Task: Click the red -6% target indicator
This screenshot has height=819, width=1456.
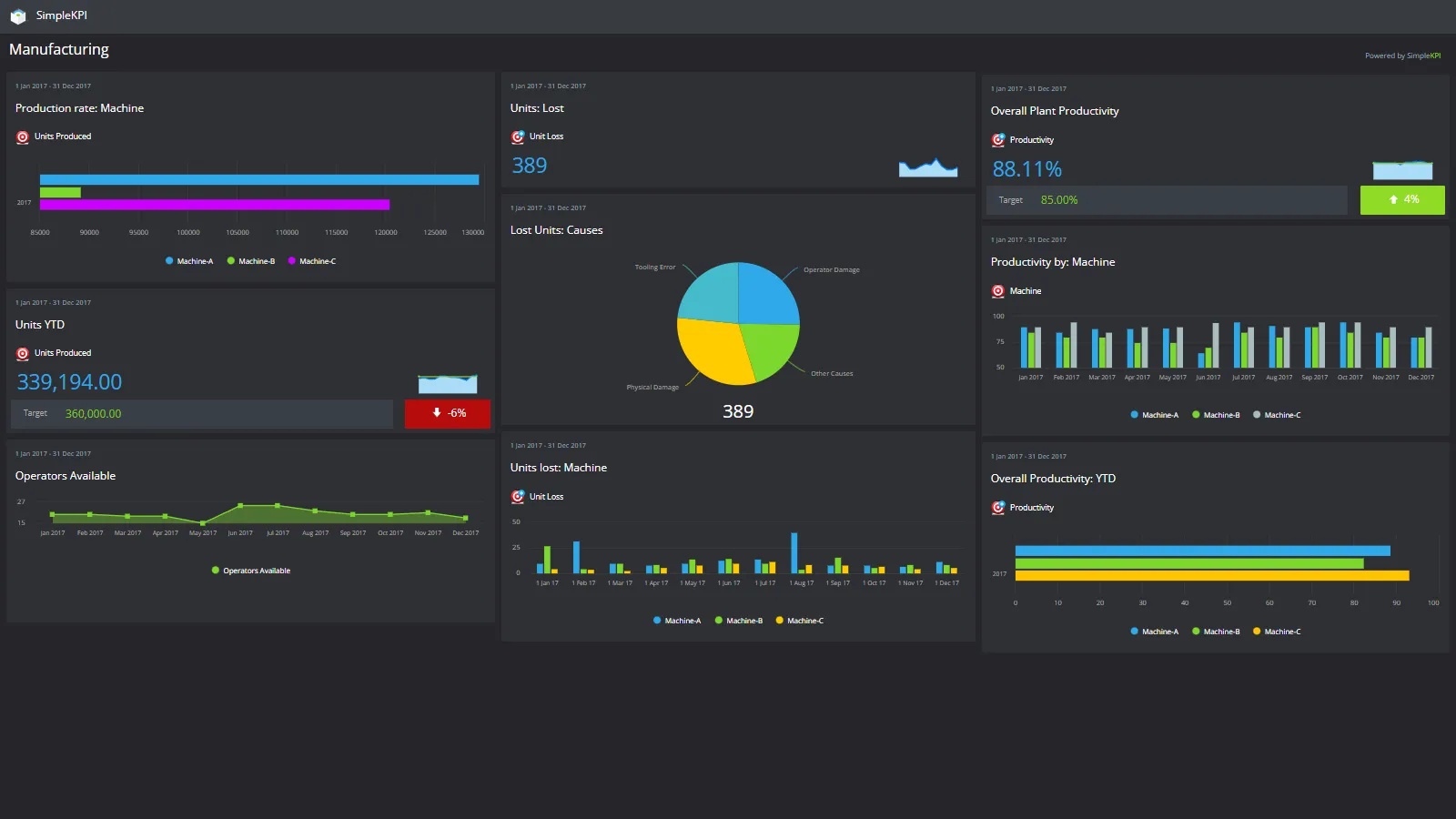Action: tap(447, 413)
